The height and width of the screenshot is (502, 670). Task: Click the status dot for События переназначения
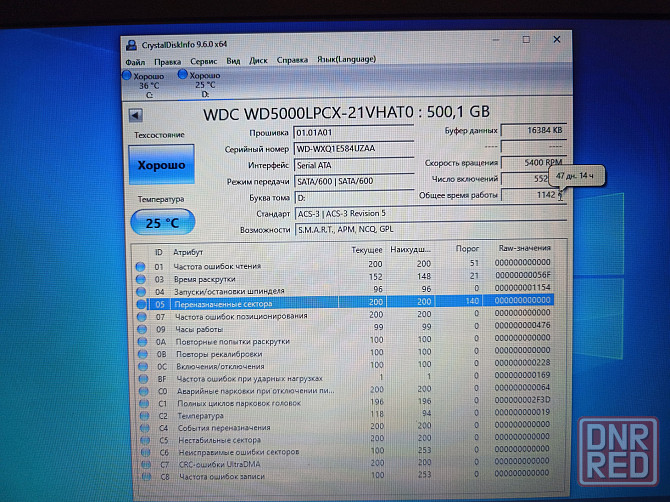pyautogui.click(x=145, y=428)
